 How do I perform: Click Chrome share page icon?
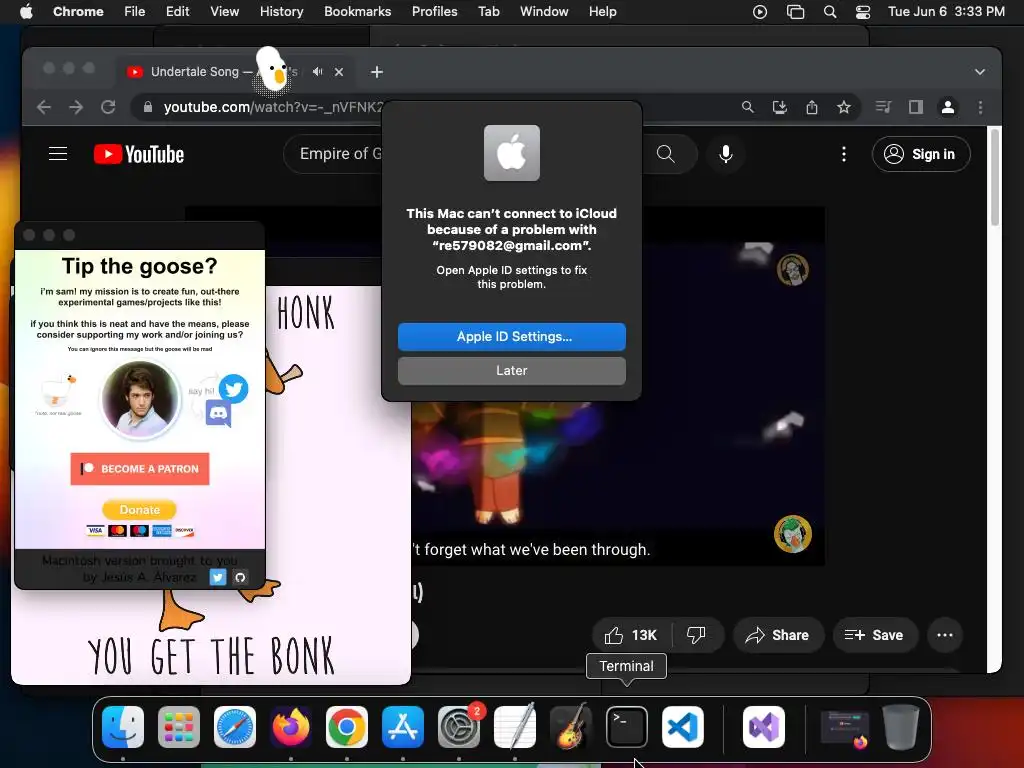pos(812,107)
